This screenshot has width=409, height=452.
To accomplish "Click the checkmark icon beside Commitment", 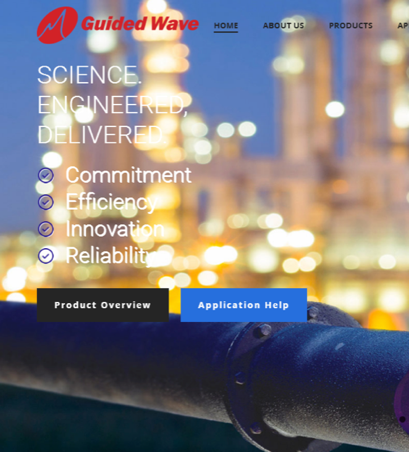I will tap(46, 175).
